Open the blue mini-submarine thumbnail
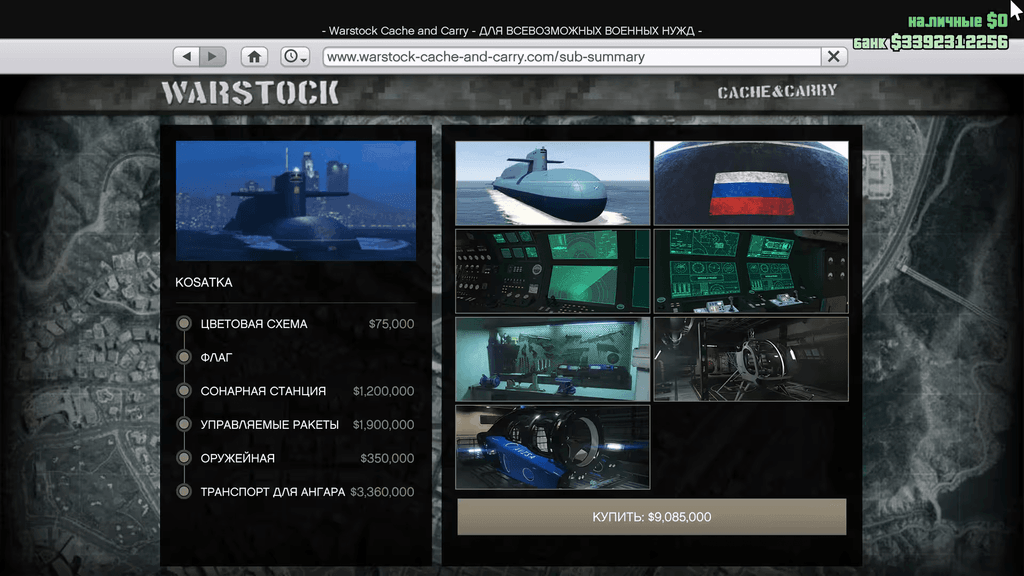1024x576 pixels. point(552,447)
